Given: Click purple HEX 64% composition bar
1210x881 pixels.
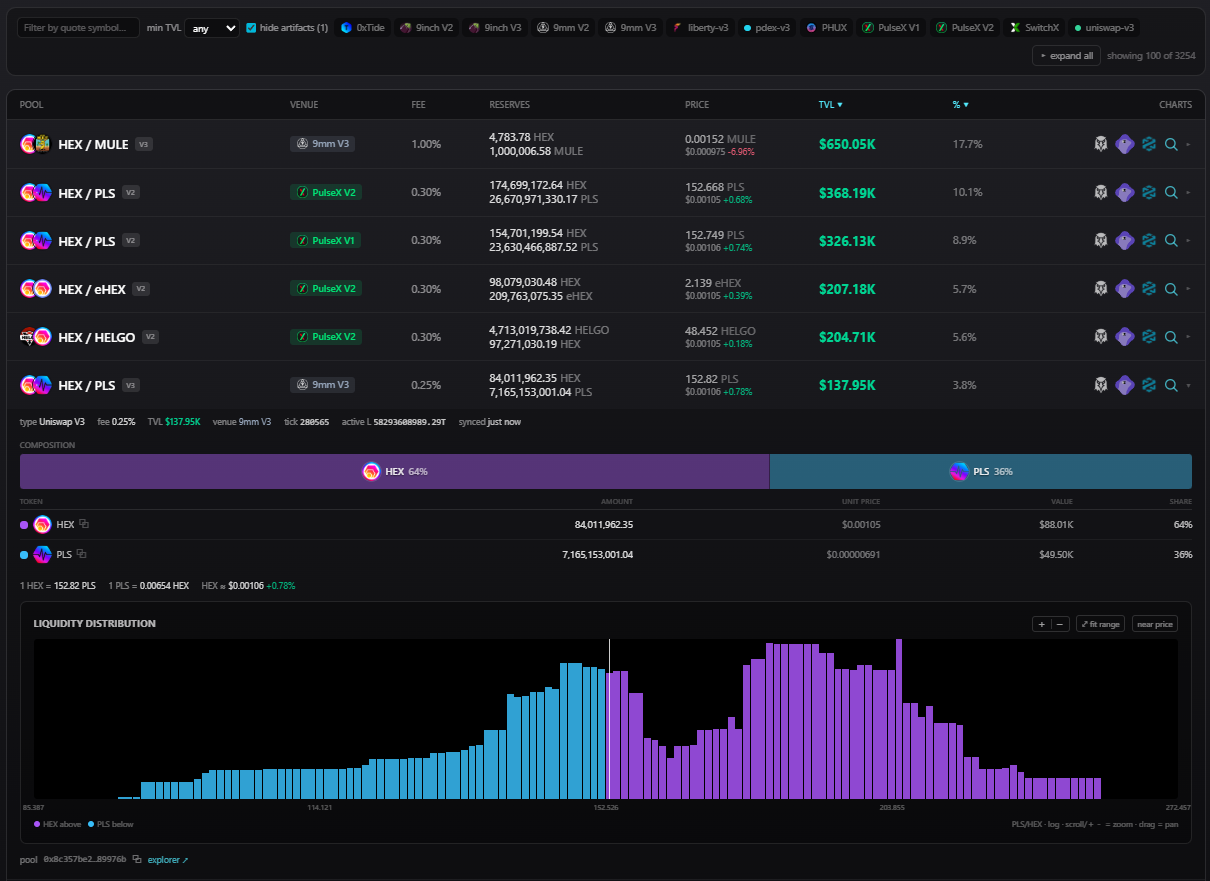Looking at the screenshot, I should (394, 471).
